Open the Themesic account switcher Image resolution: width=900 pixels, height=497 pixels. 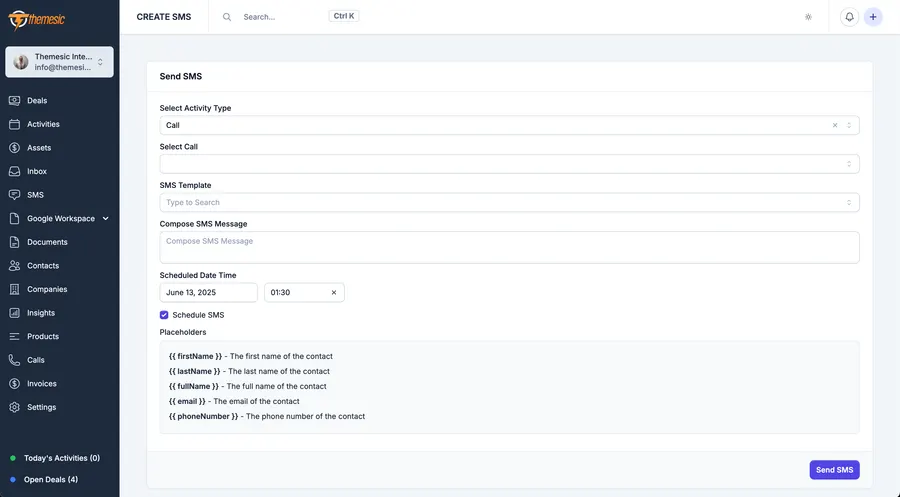coord(60,62)
